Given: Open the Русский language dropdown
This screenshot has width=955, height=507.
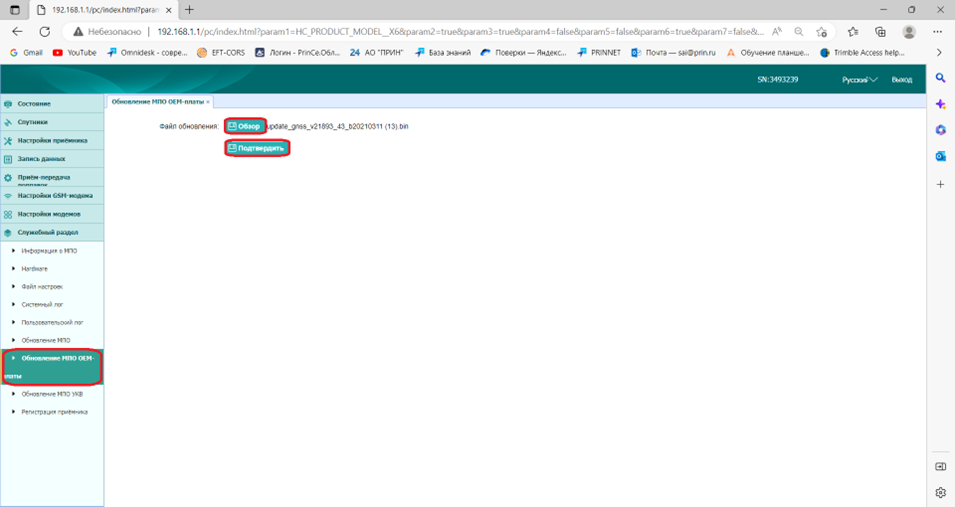Looking at the screenshot, I should click(x=859, y=80).
